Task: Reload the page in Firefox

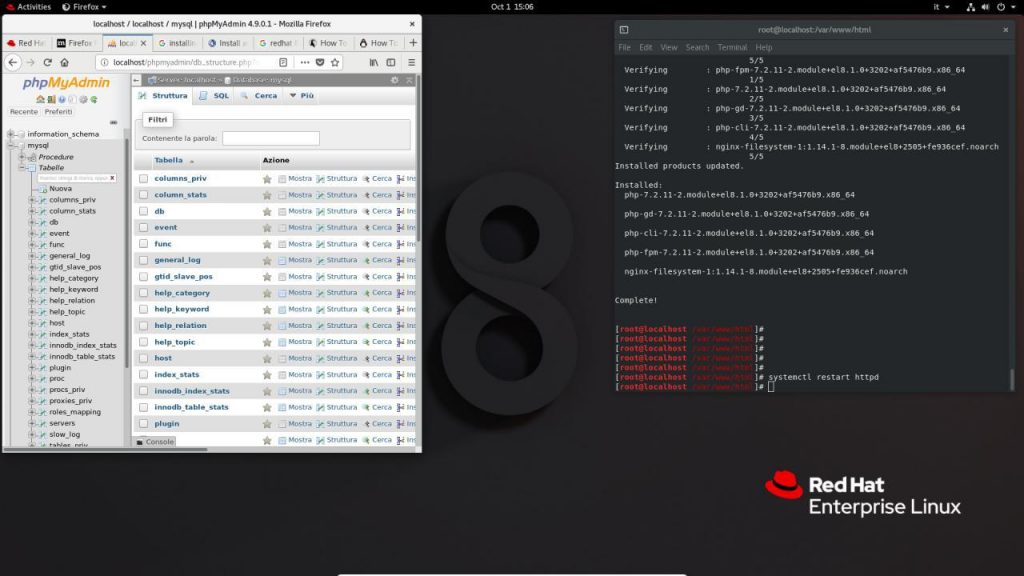Action: (x=48, y=62)
